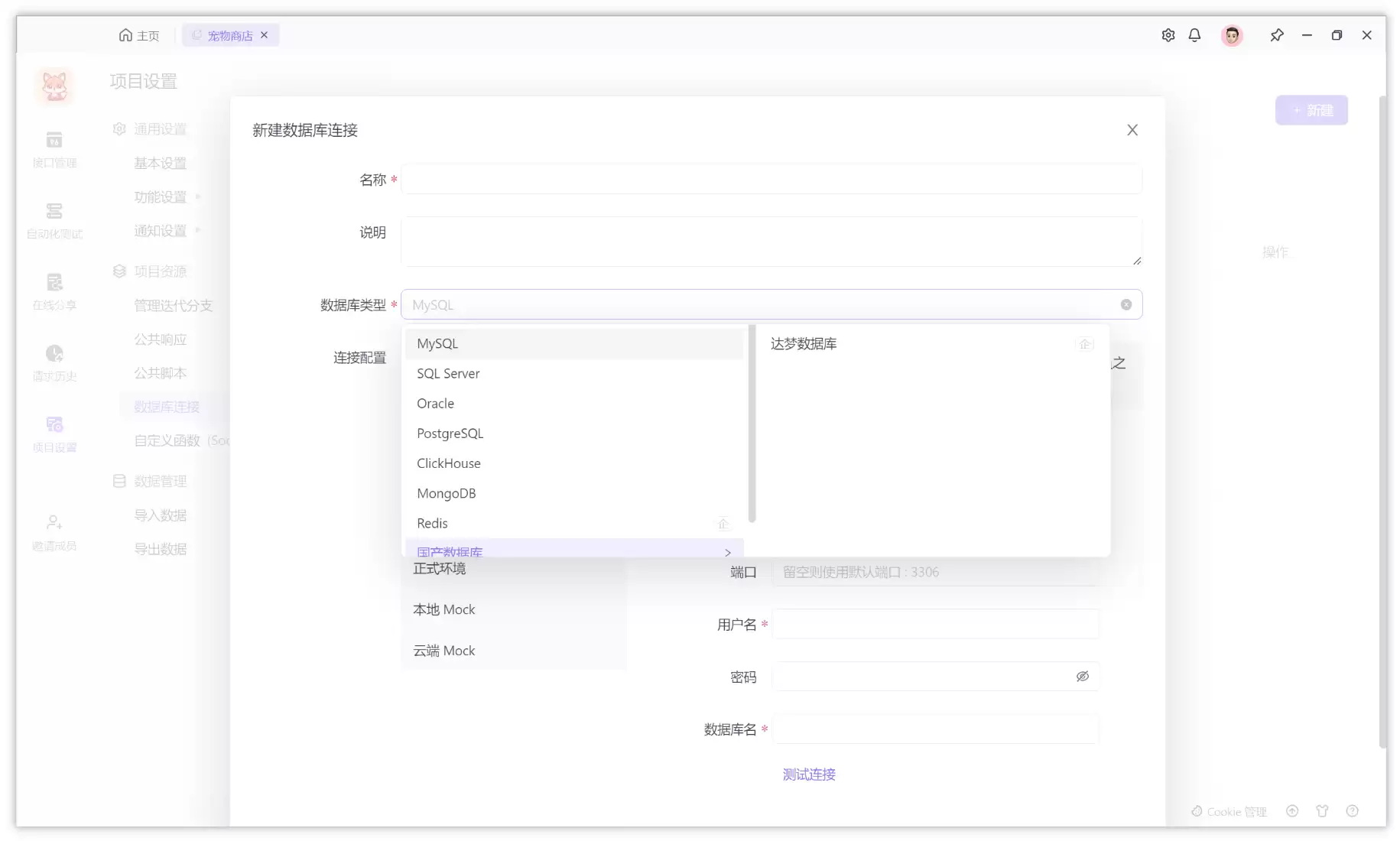
Task: Open 自动化测试 in the left sidebar
Action: [x=54, y=220]
